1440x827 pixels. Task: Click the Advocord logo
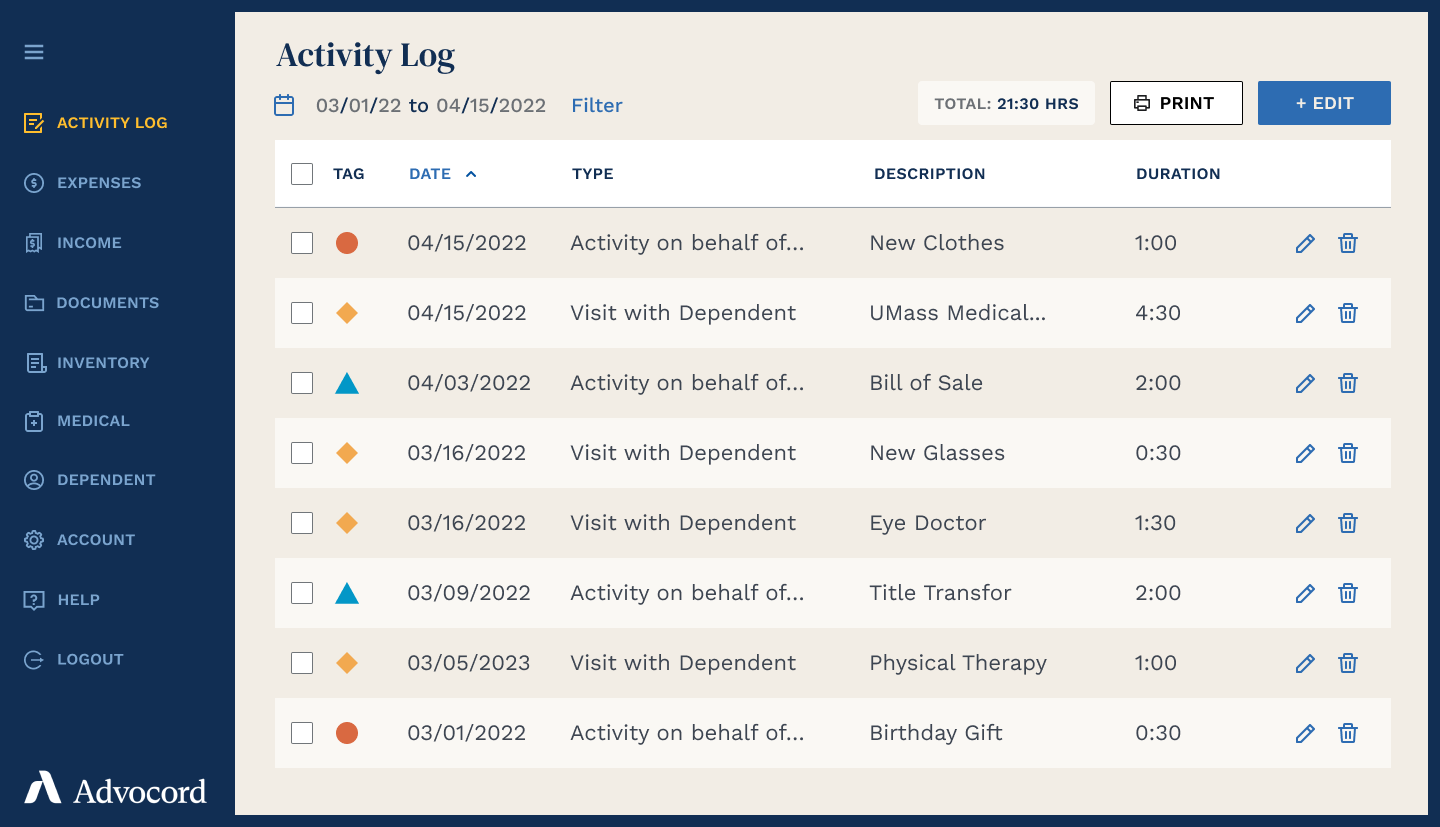[x=116, y=789]
